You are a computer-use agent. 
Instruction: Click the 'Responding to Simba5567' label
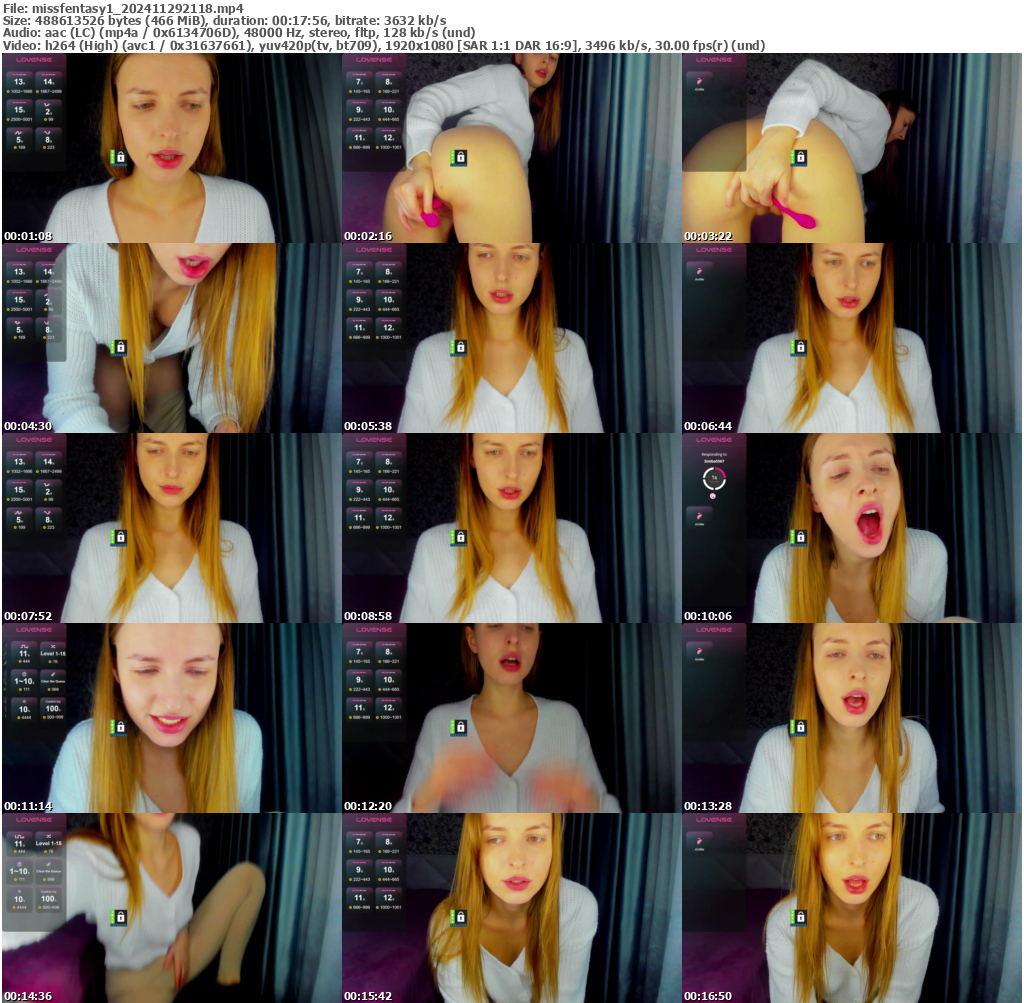tap(714, 456)
